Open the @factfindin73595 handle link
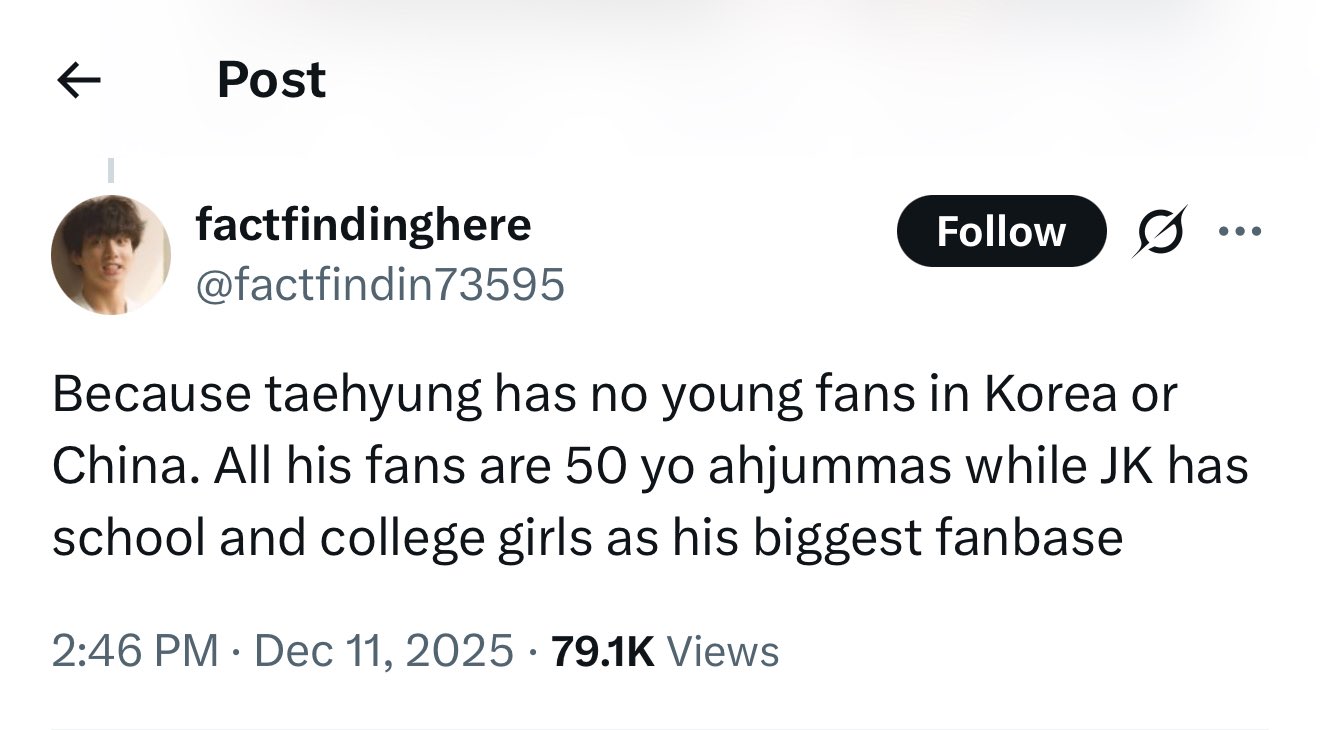Viewport: 1320px width, 730px height. pos(380,286)
